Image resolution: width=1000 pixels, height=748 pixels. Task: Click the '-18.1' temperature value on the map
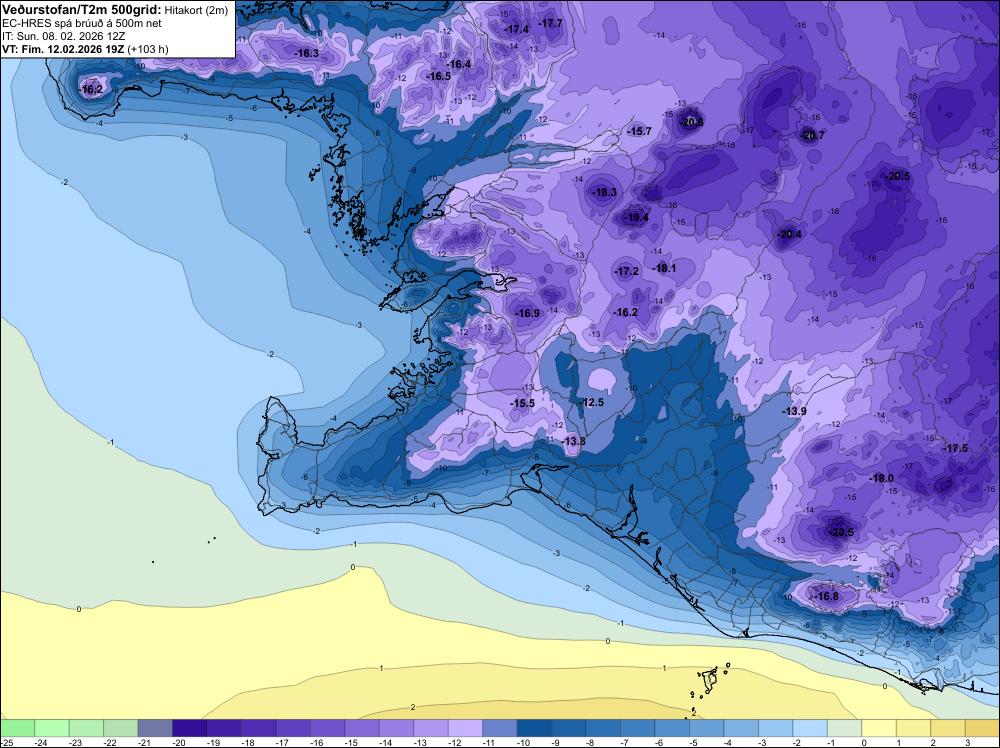coord(664,268)
